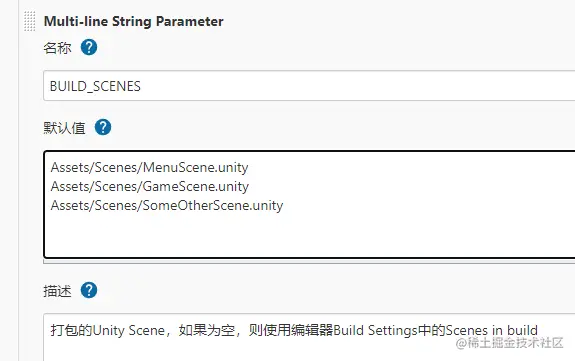Viewport: 575px width, 361px height.
Task: Click the 默认值 label
Action: click(x=64, y=128)
